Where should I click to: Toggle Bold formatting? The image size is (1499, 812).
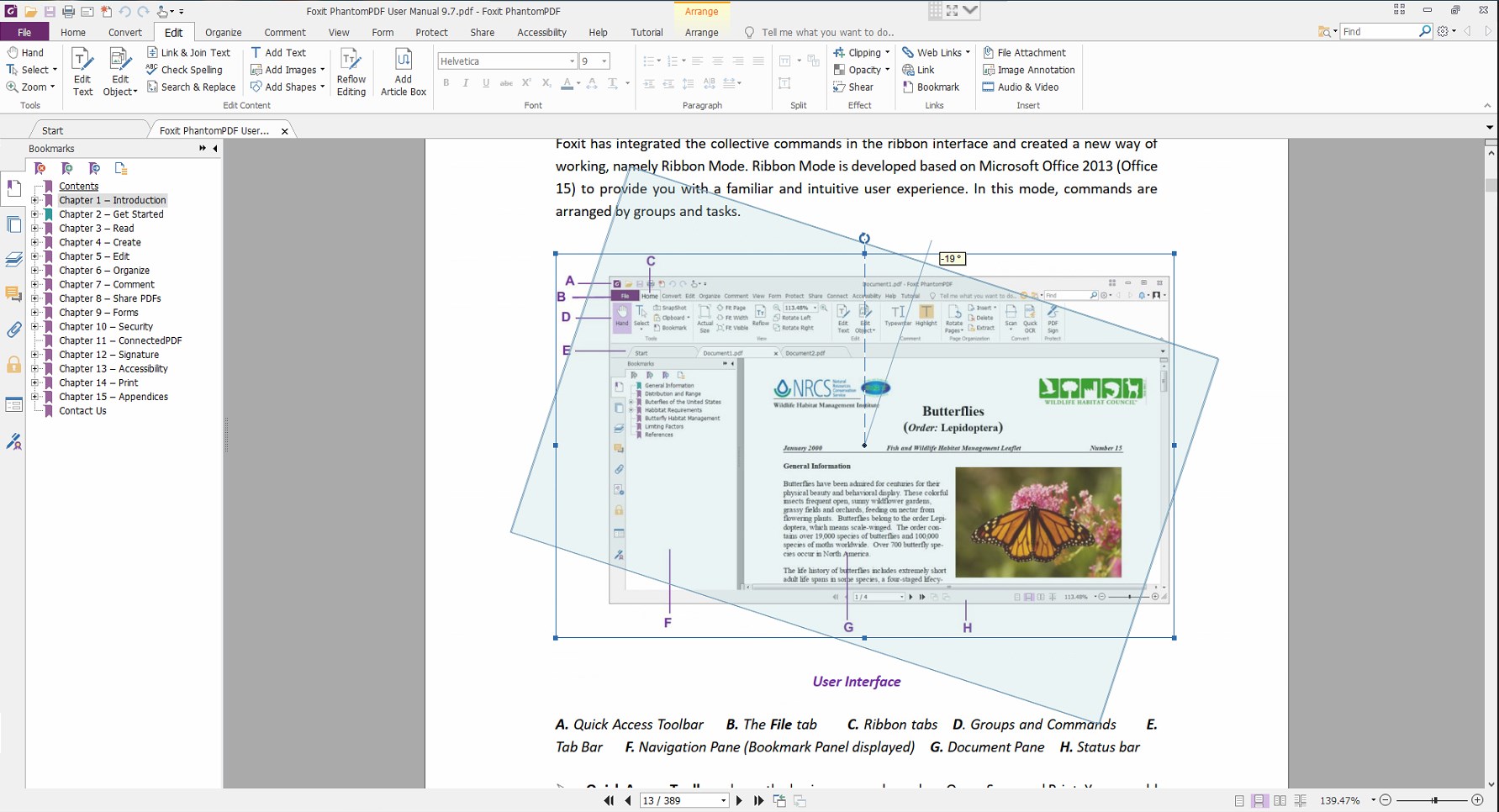point(446,83)
